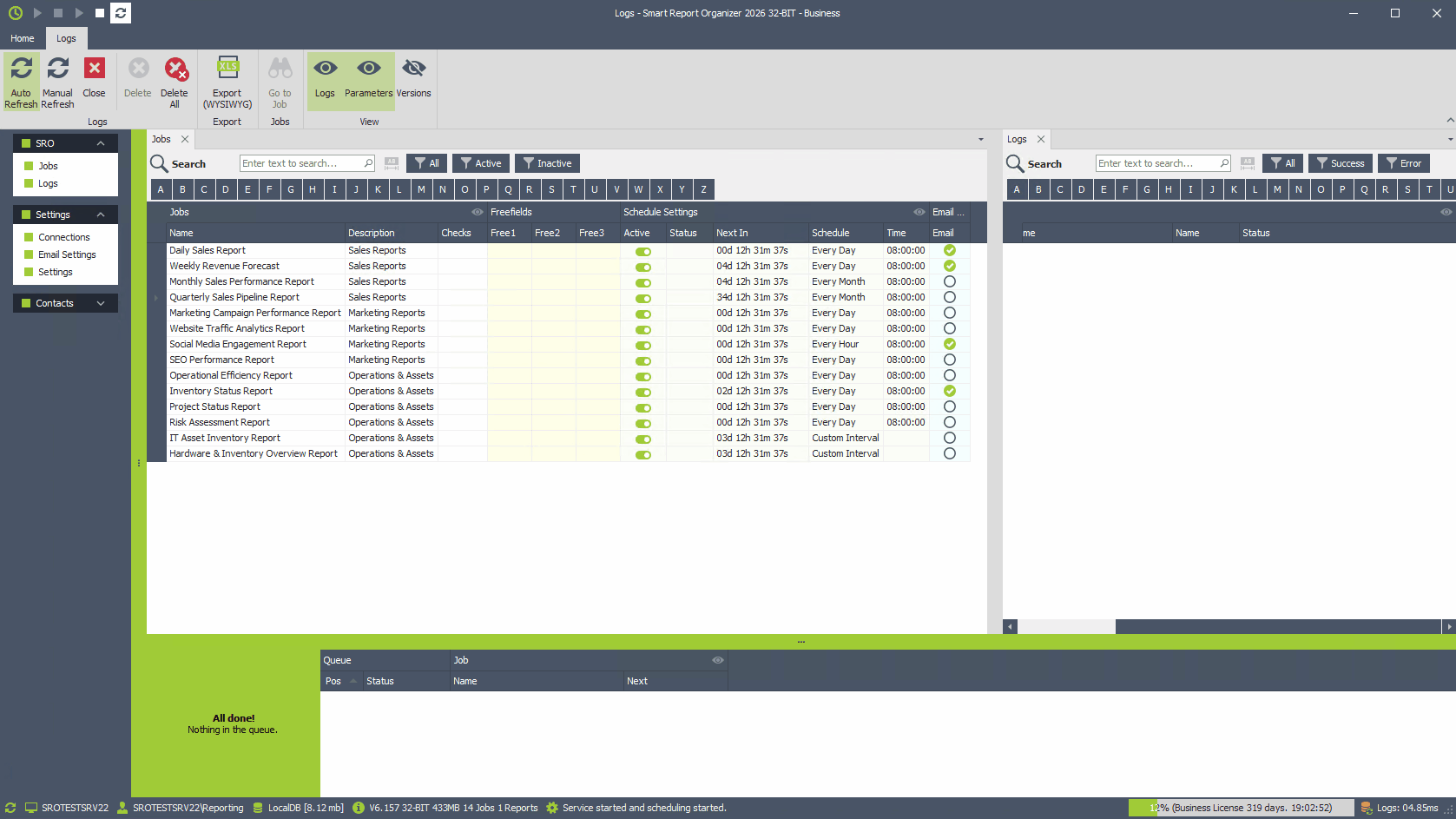Toggle the Parameters view eye icon
Image resolution: width=1456 pixels, height=819 pixels.
[x=369, y=68]
